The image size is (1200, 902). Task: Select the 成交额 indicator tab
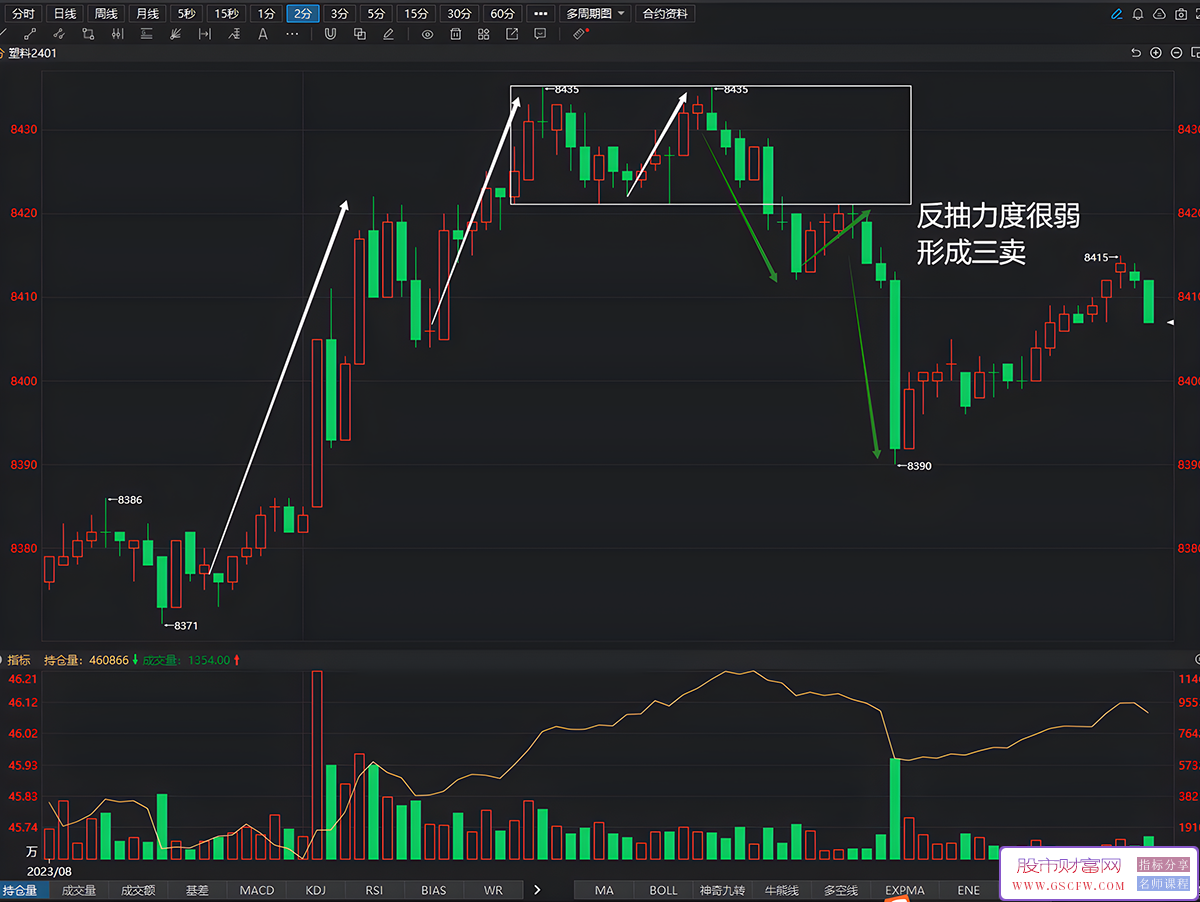(x=138, y=890)
